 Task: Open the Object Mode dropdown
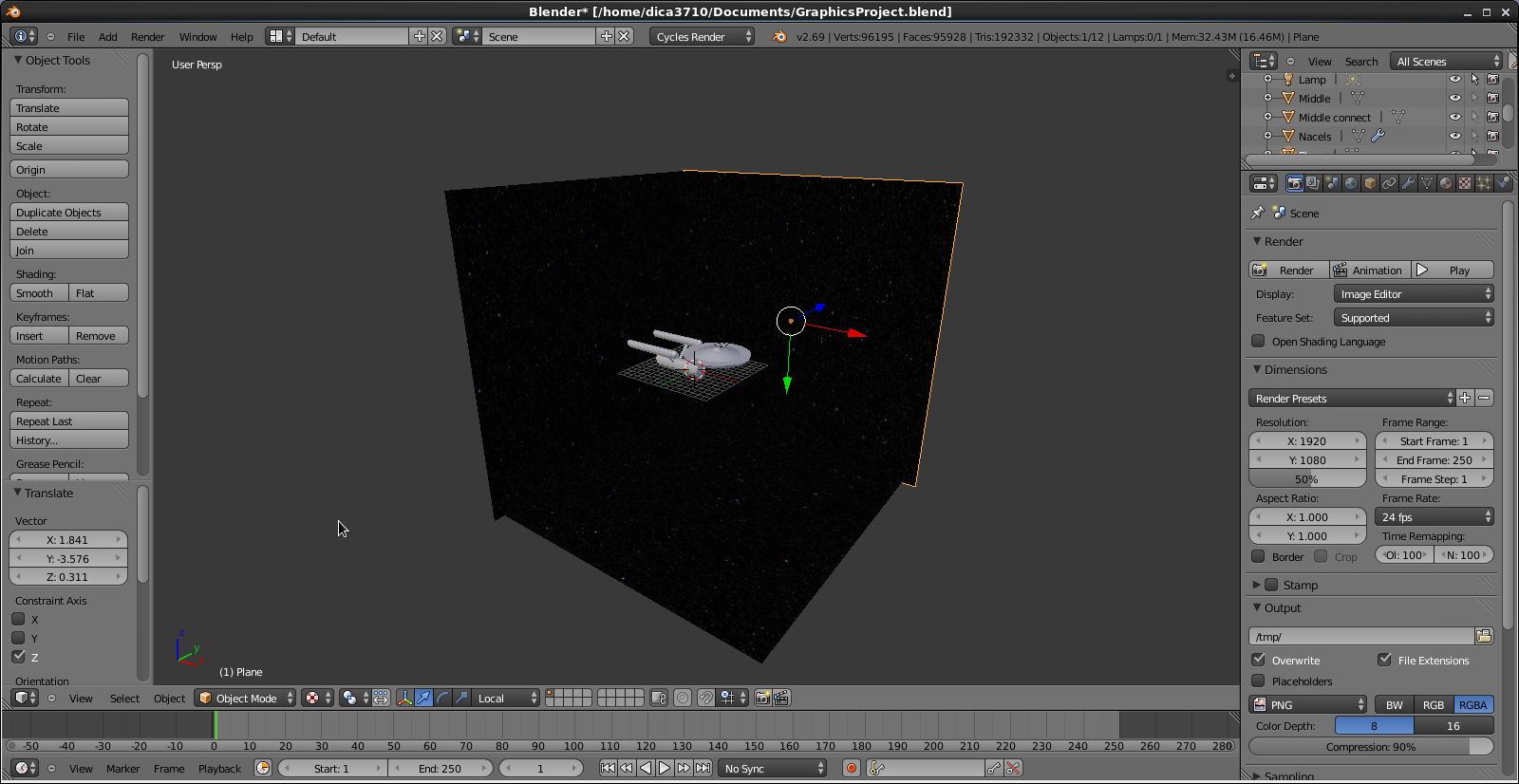coord(245,698)
